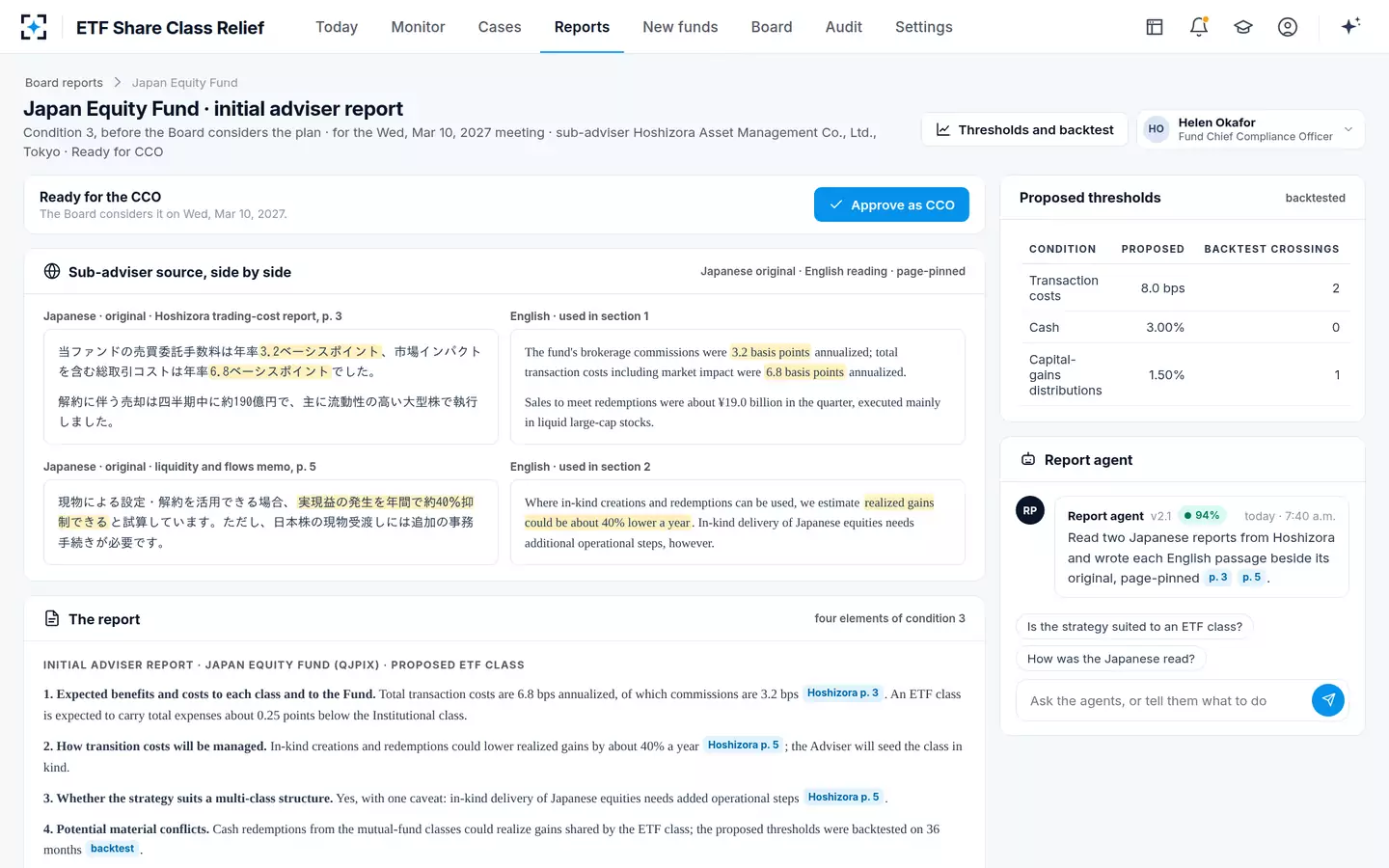Click the robot icon beside Report agent
The image size is (1389, 868).
pos(1028,460)
